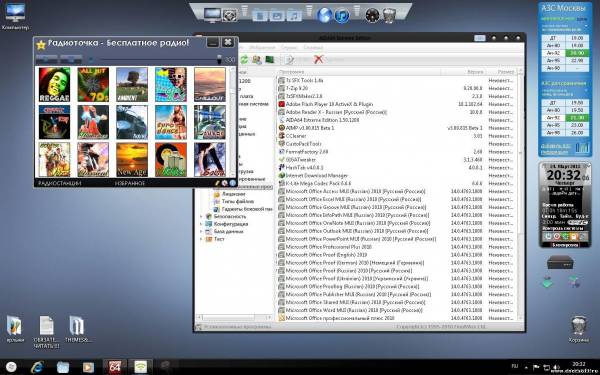Adjust the Радиоточка volume slider handle

(x=219, y=59)
